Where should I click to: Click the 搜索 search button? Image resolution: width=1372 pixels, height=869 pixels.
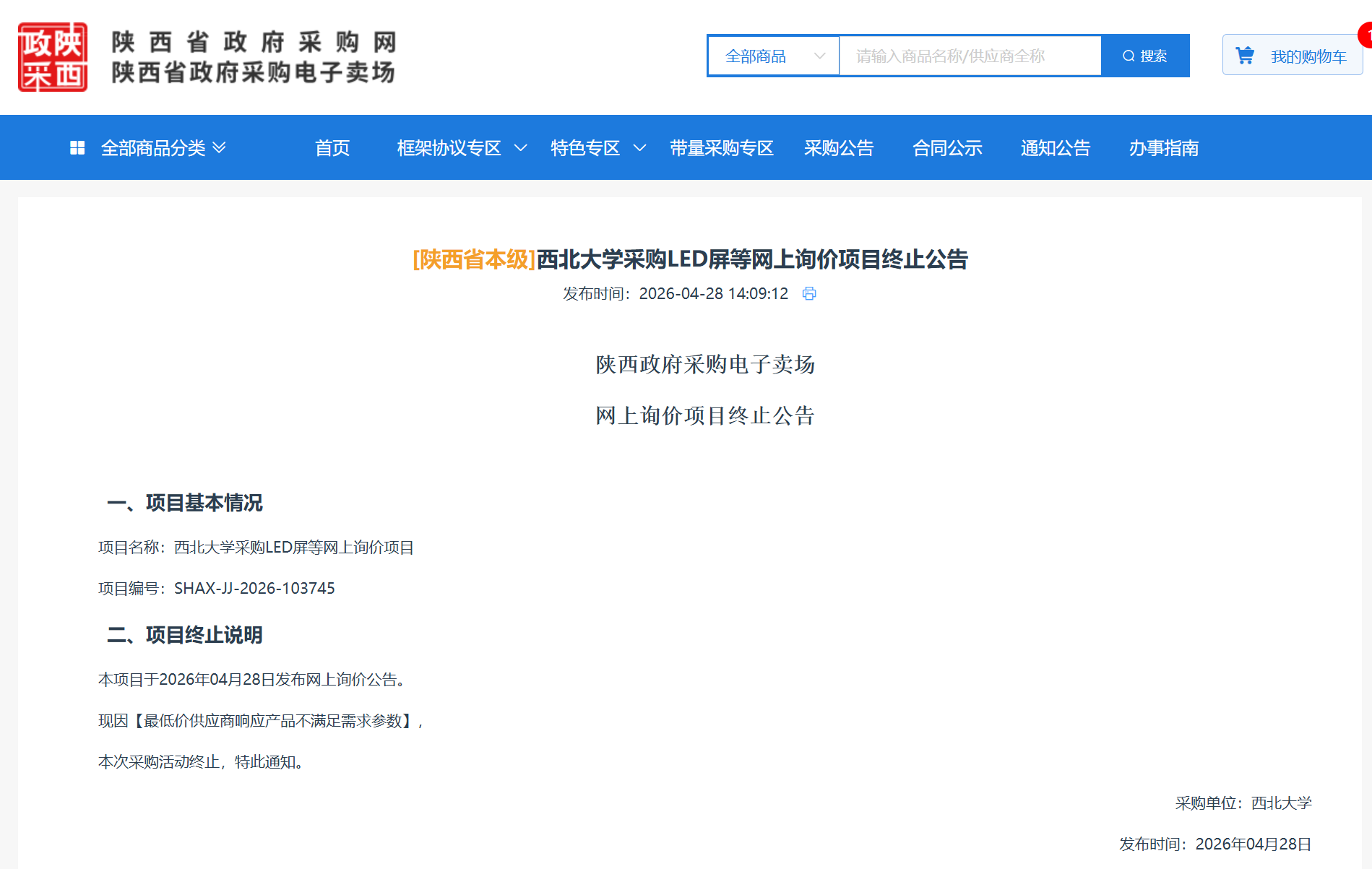click(1145, 56)
